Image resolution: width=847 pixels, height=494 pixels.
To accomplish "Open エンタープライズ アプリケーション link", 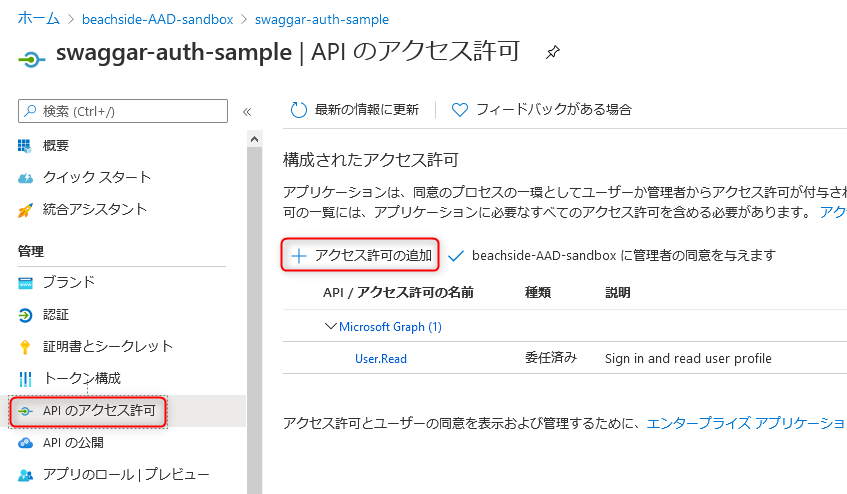I will (x=746, y=423).
